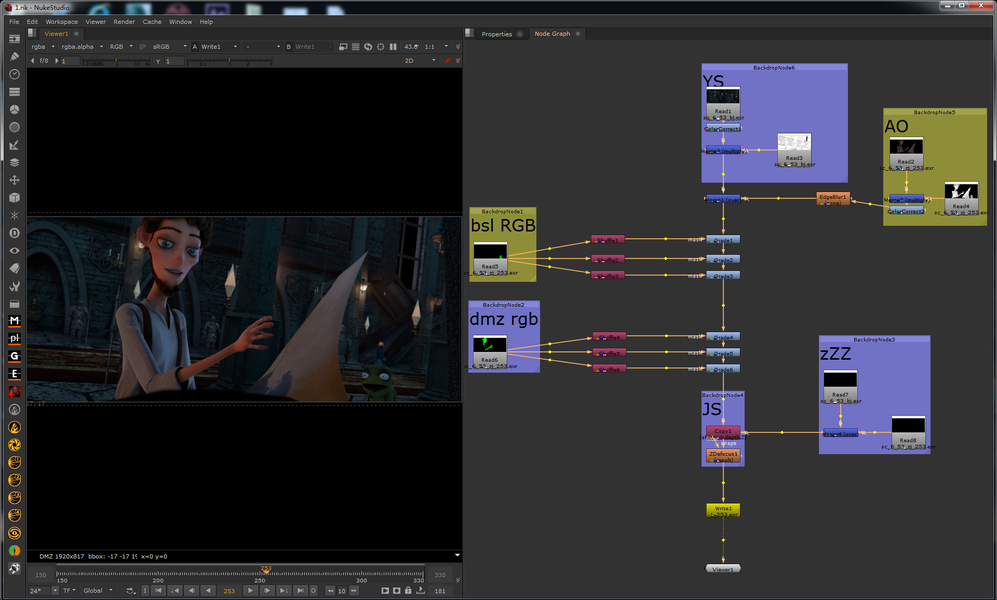Toggle the O out-point button
Viewport: 997px width, 600px height.
coord(313,590)
